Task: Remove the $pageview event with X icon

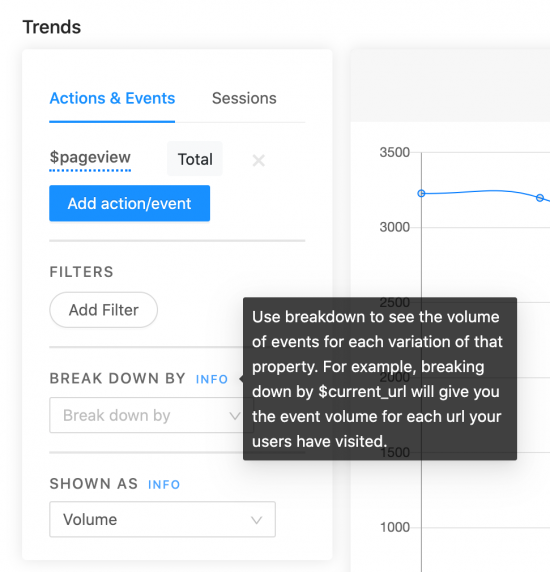Action: (x=259, y=160)
